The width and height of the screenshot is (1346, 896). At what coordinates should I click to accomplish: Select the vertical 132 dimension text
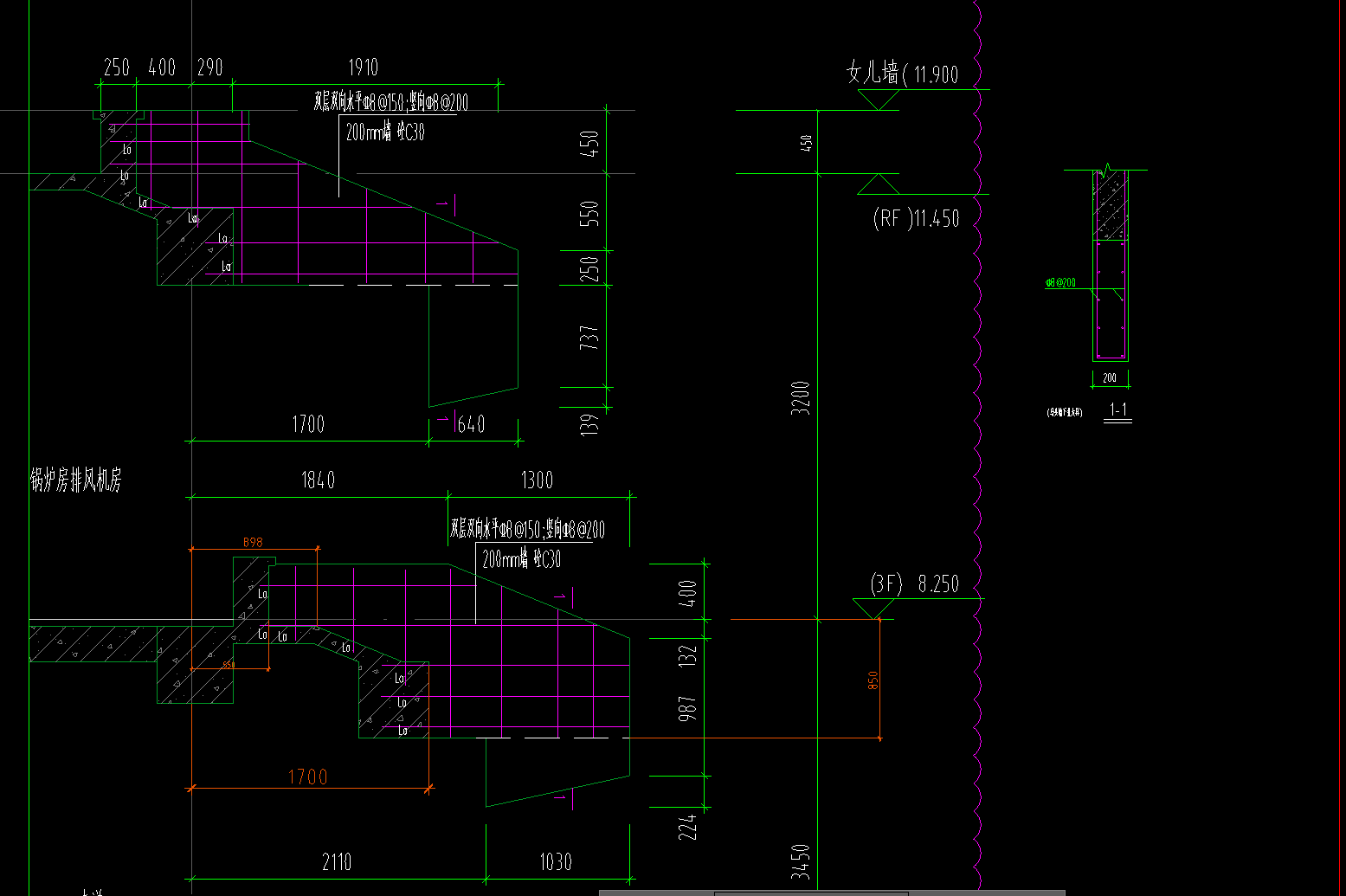click(x=687, y=655)
